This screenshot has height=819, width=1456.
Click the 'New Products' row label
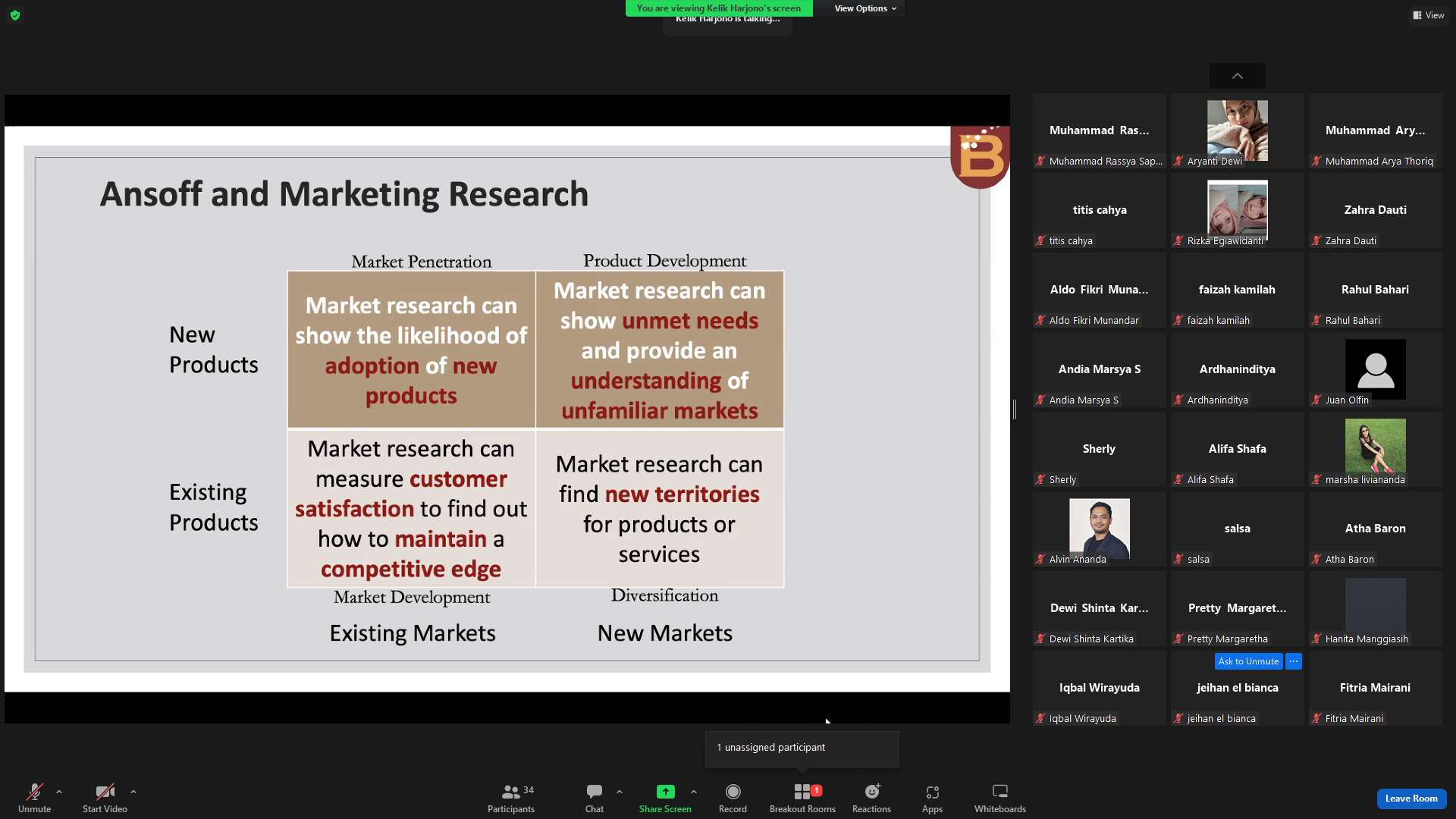tap(214, 350)
